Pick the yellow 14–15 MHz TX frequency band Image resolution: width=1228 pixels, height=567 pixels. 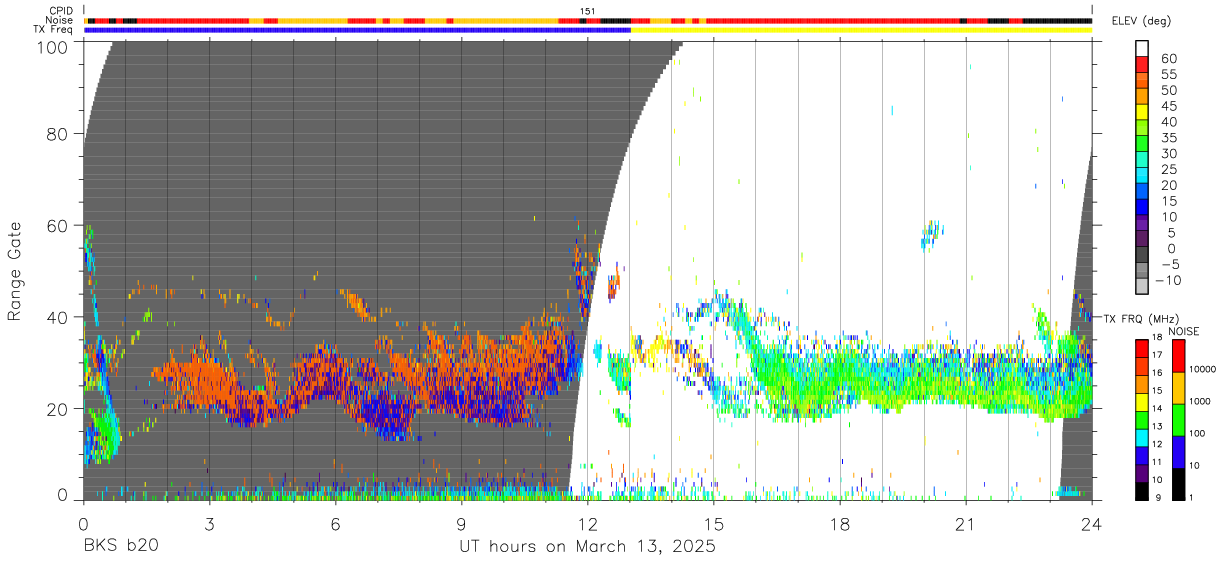click(x=1142, y=402)
